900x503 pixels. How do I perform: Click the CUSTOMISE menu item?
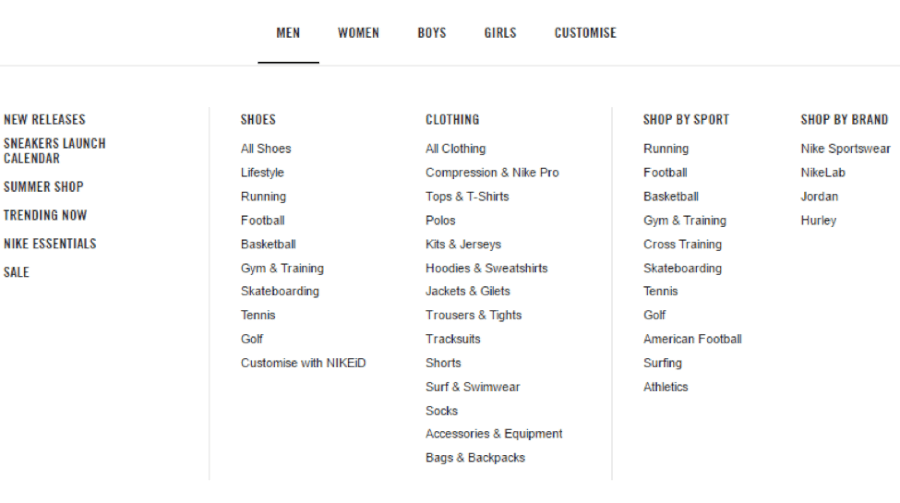585,33
